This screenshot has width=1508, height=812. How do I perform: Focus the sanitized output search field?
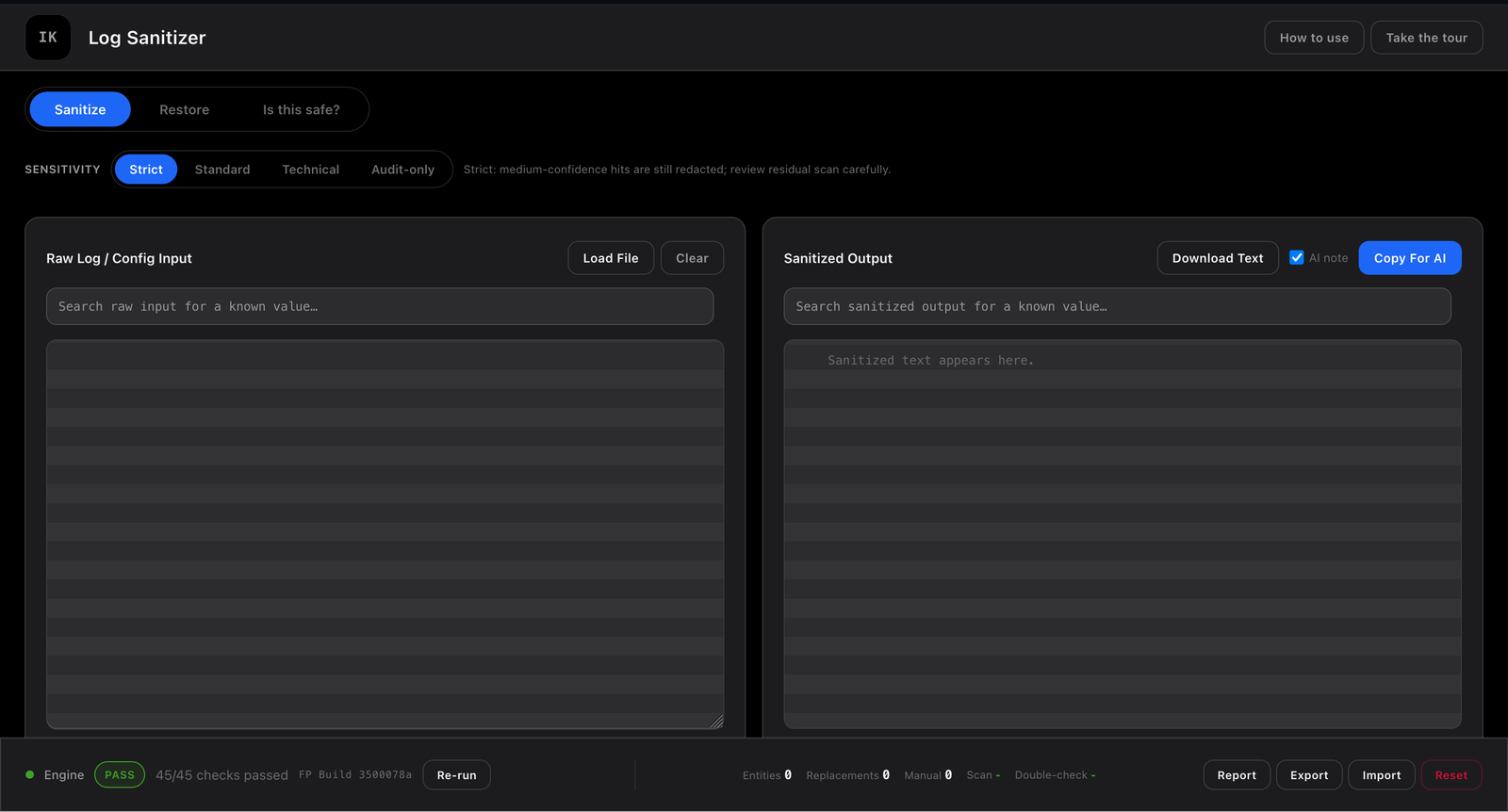(1117, 306)
